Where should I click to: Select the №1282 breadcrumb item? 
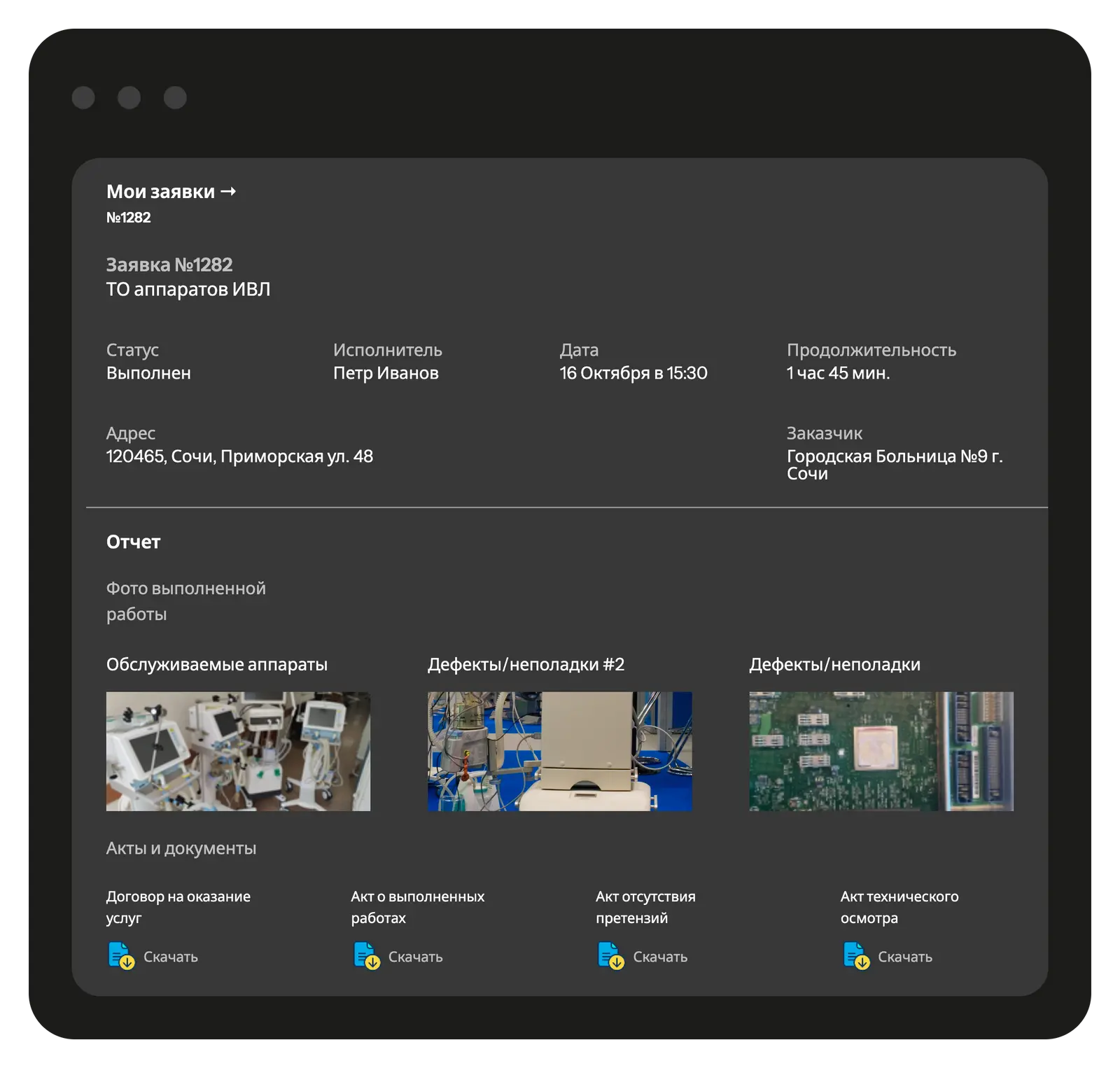129,218
